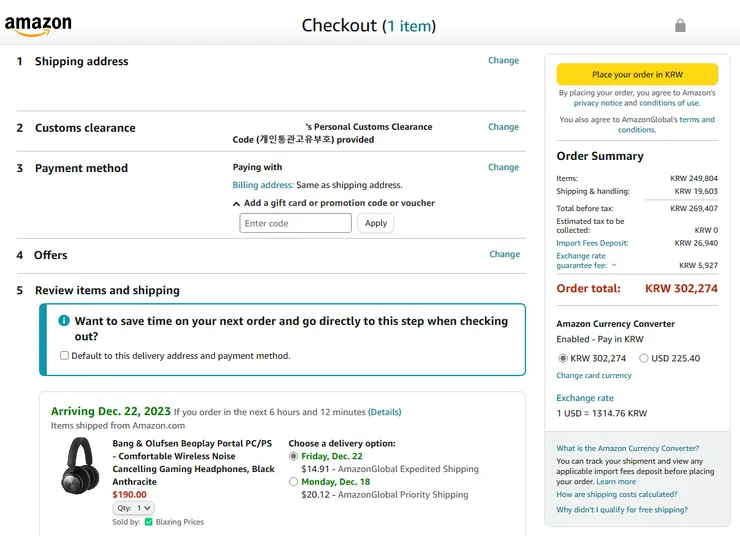Open What is the Amazon Currency Converter link

[x=627, y=448]
